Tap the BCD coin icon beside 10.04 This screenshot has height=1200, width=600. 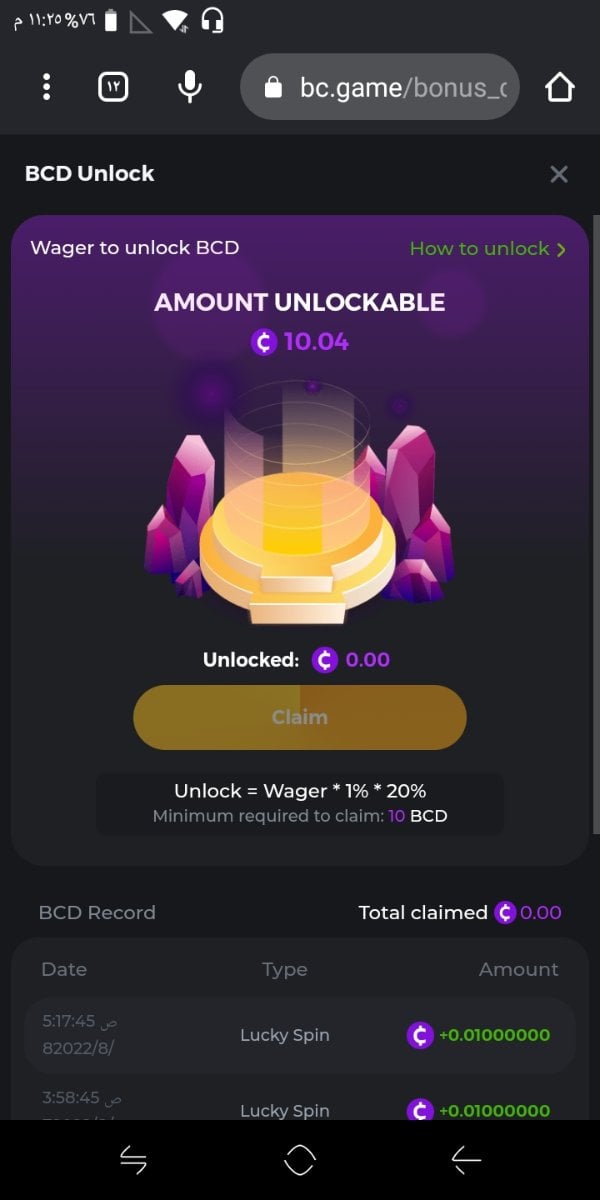264,342
